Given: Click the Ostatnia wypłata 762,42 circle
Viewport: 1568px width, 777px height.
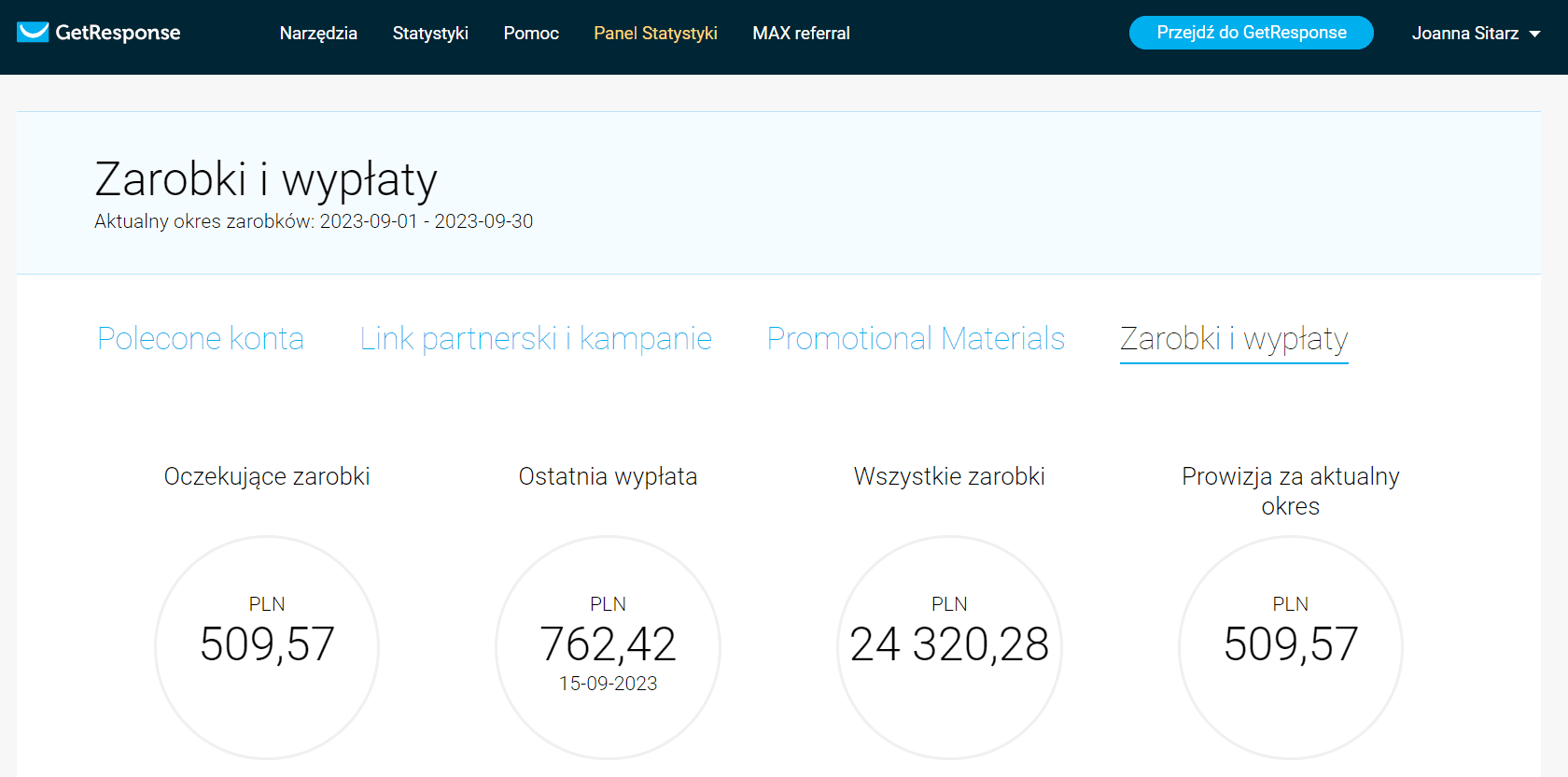Looking at the screenshot, I should (608, 647).
